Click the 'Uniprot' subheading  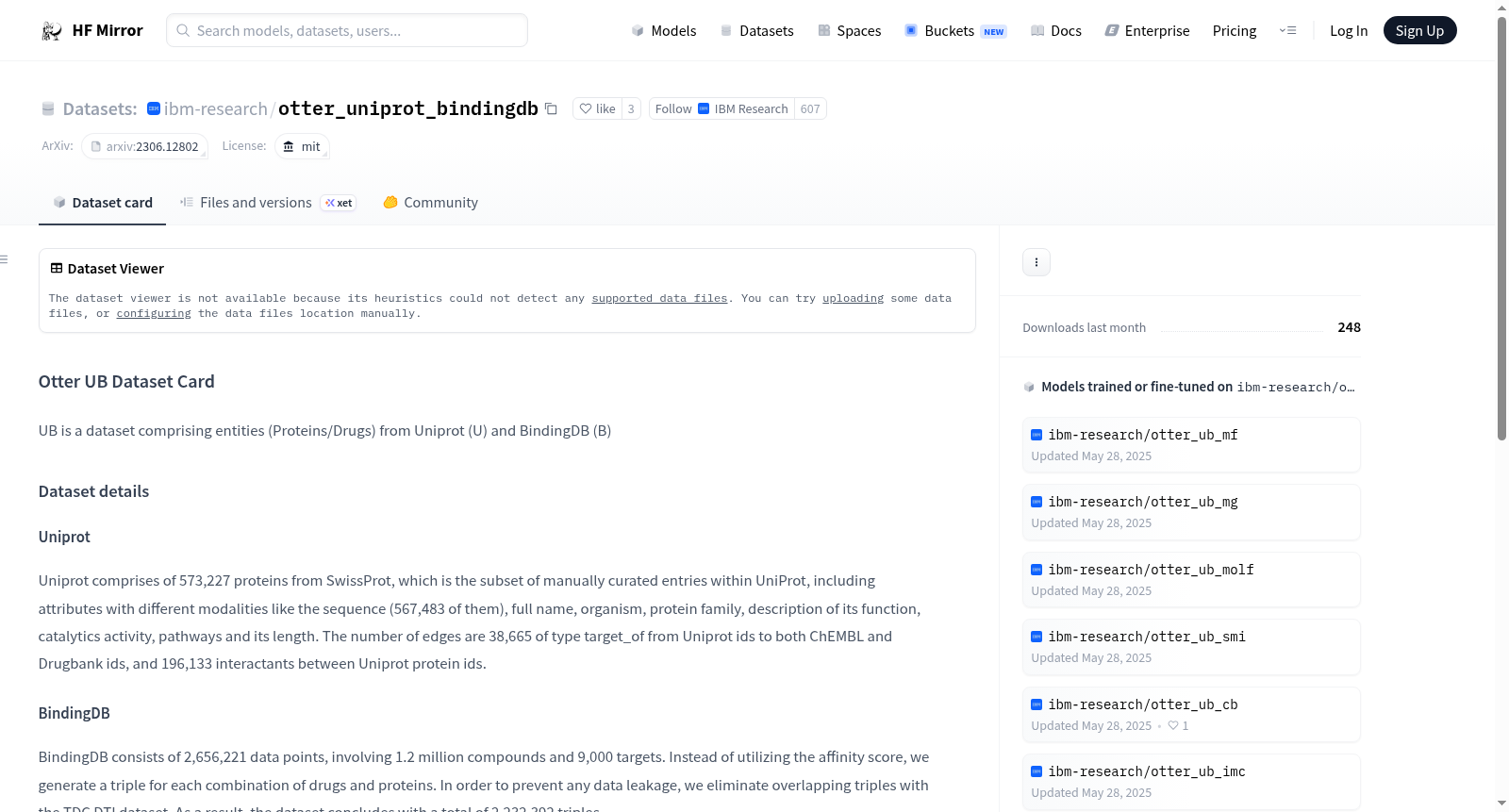point(64,537)
